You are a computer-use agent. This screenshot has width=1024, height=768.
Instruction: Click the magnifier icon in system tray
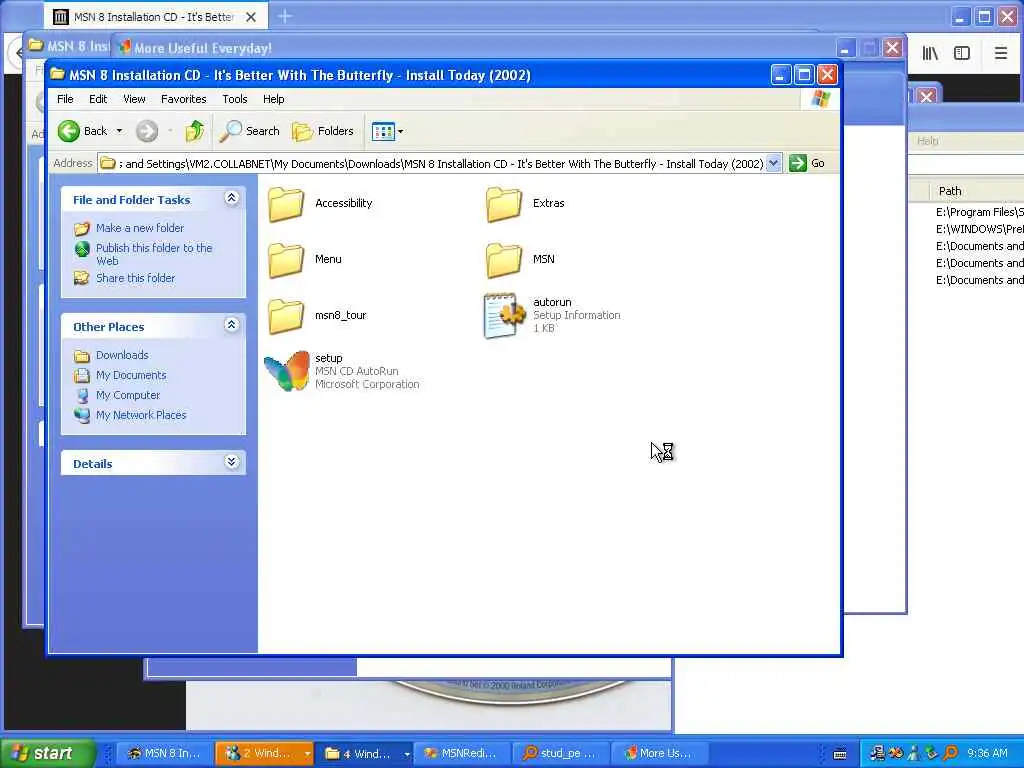pyautogui.click(x=950, y=754)
